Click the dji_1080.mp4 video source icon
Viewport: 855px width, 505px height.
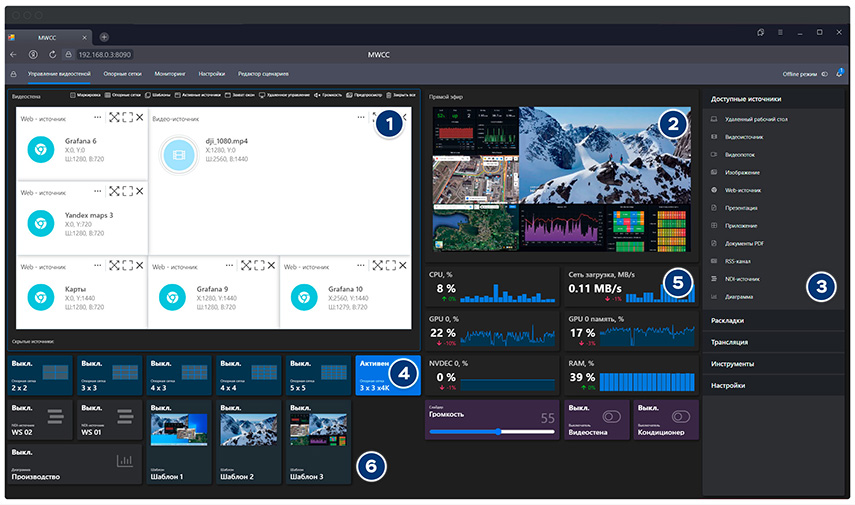(x=178, y=154)
